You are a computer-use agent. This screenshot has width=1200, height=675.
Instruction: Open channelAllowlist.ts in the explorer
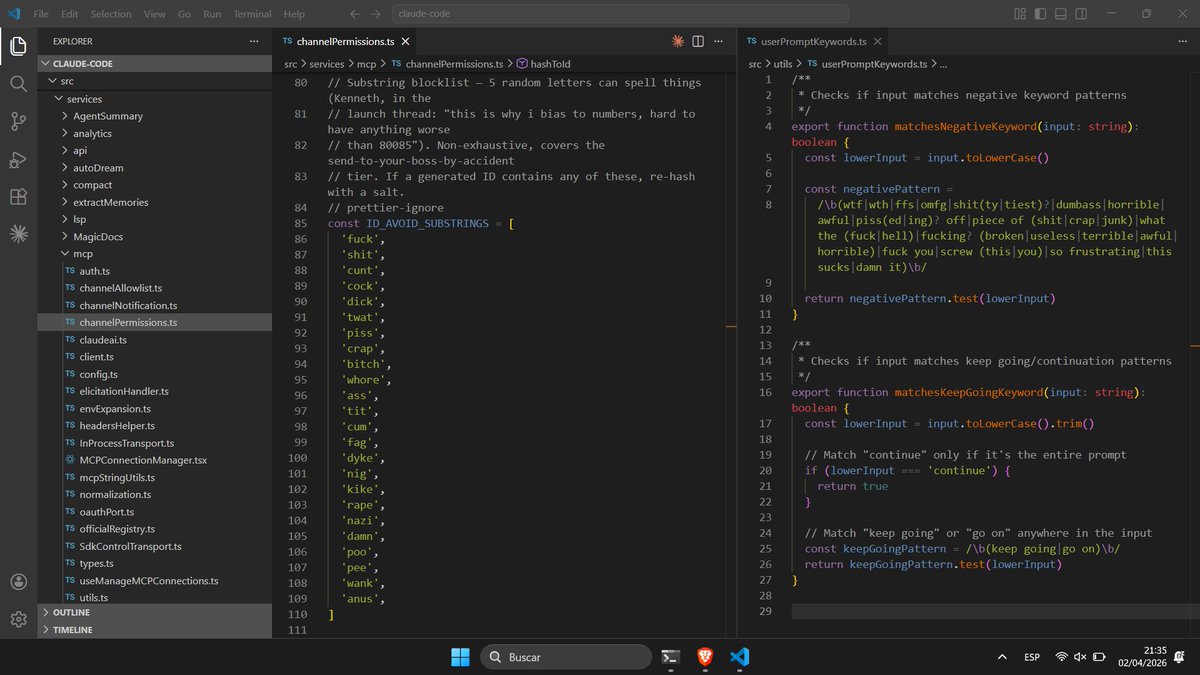155,288
